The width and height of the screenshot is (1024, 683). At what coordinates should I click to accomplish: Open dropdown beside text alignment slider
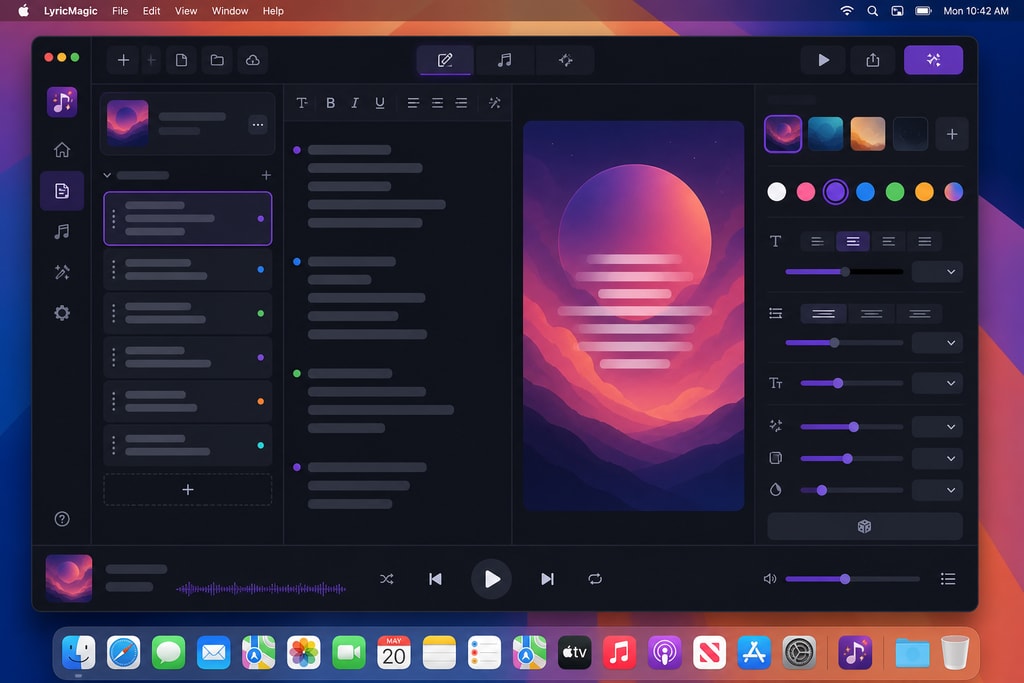pyautogui.click(x=936, y=272)
